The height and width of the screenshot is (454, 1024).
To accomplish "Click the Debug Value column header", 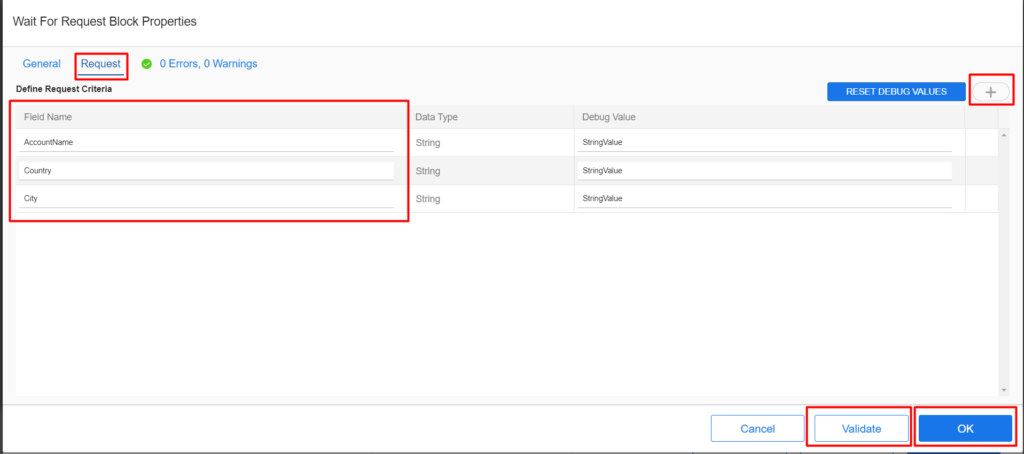I will coord(609,117).
